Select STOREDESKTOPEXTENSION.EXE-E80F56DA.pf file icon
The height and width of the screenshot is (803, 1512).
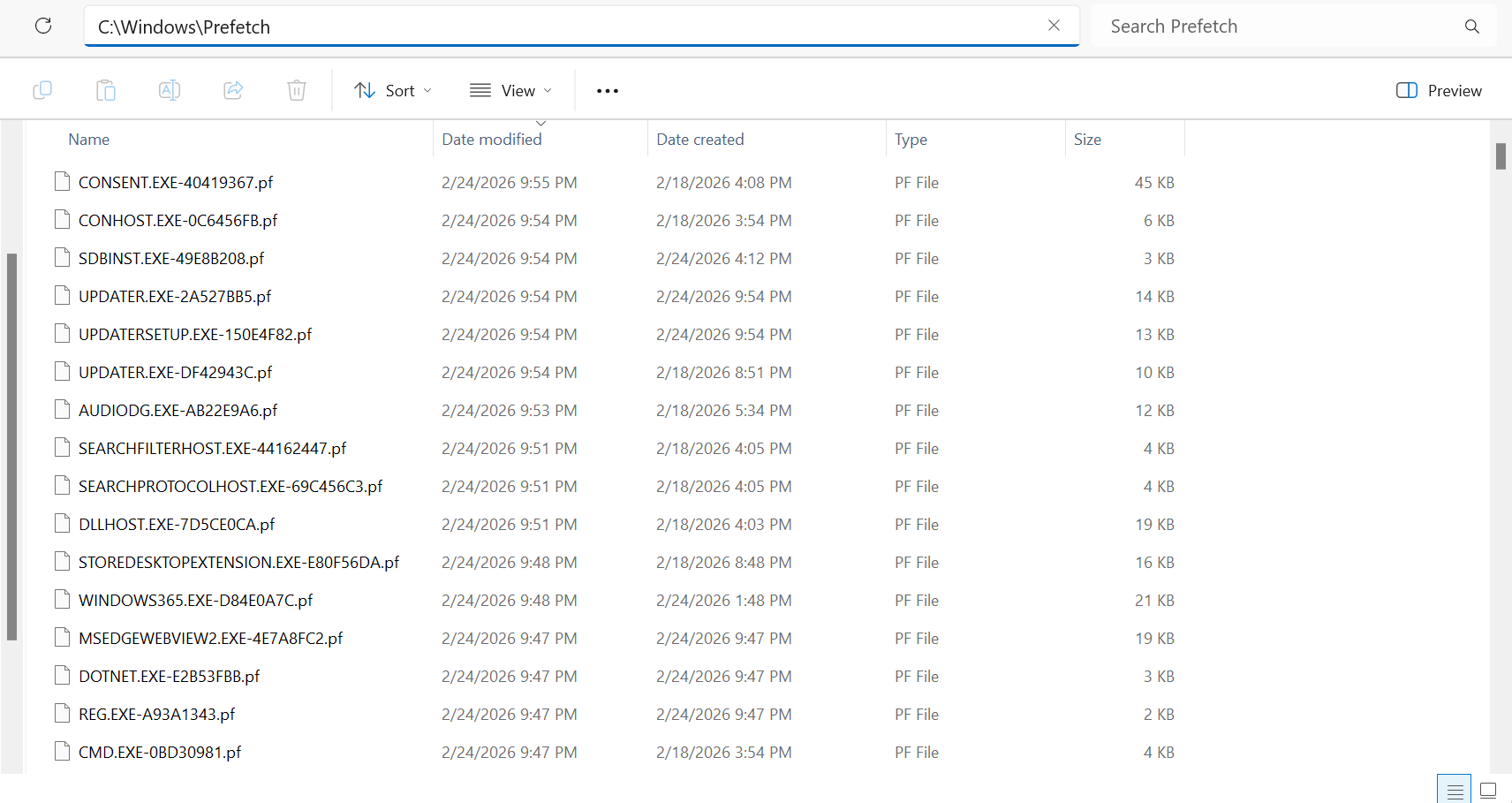pyautogui.click(x=62, y=562)
